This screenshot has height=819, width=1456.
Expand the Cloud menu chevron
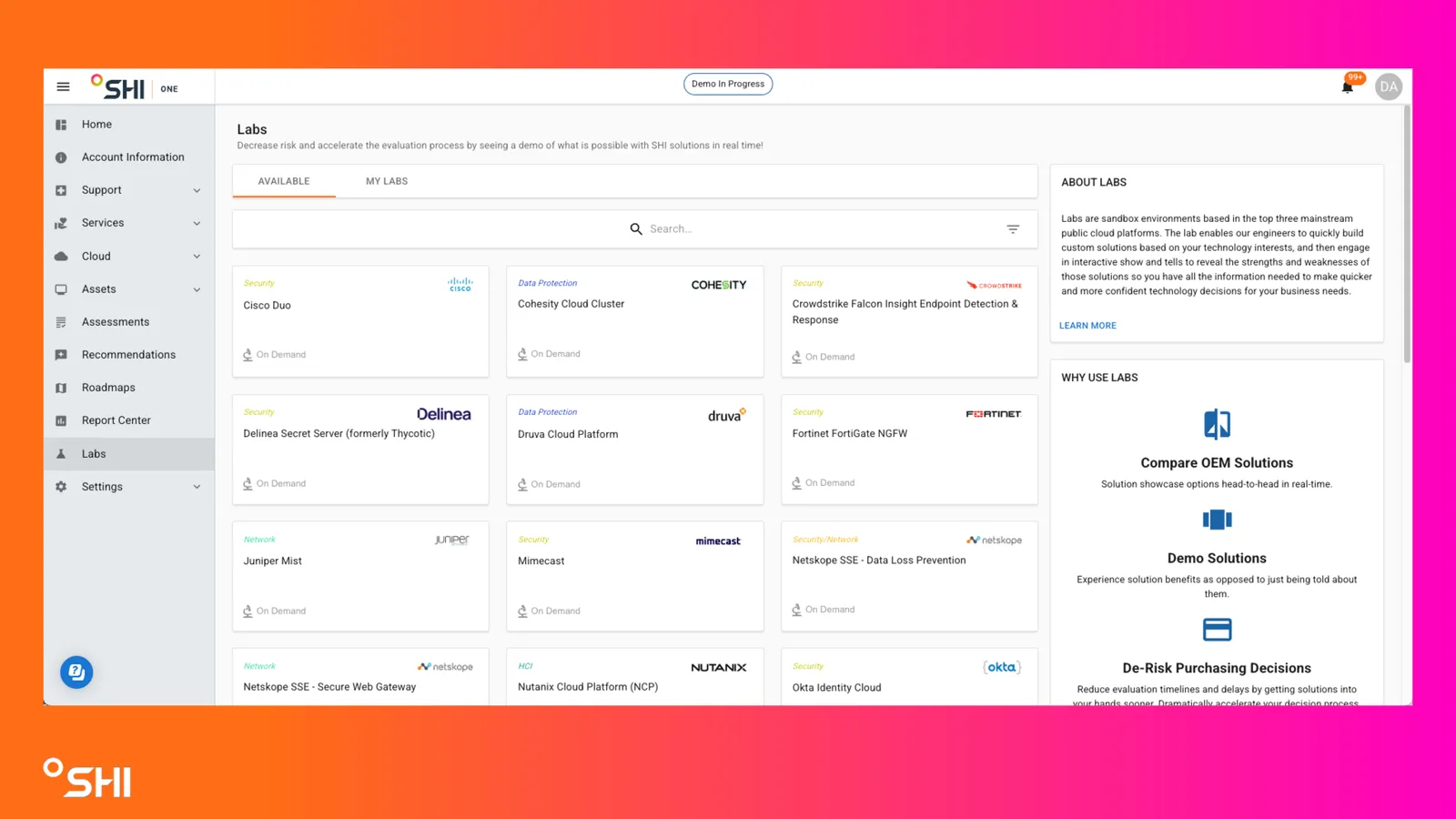click(197, 257)
